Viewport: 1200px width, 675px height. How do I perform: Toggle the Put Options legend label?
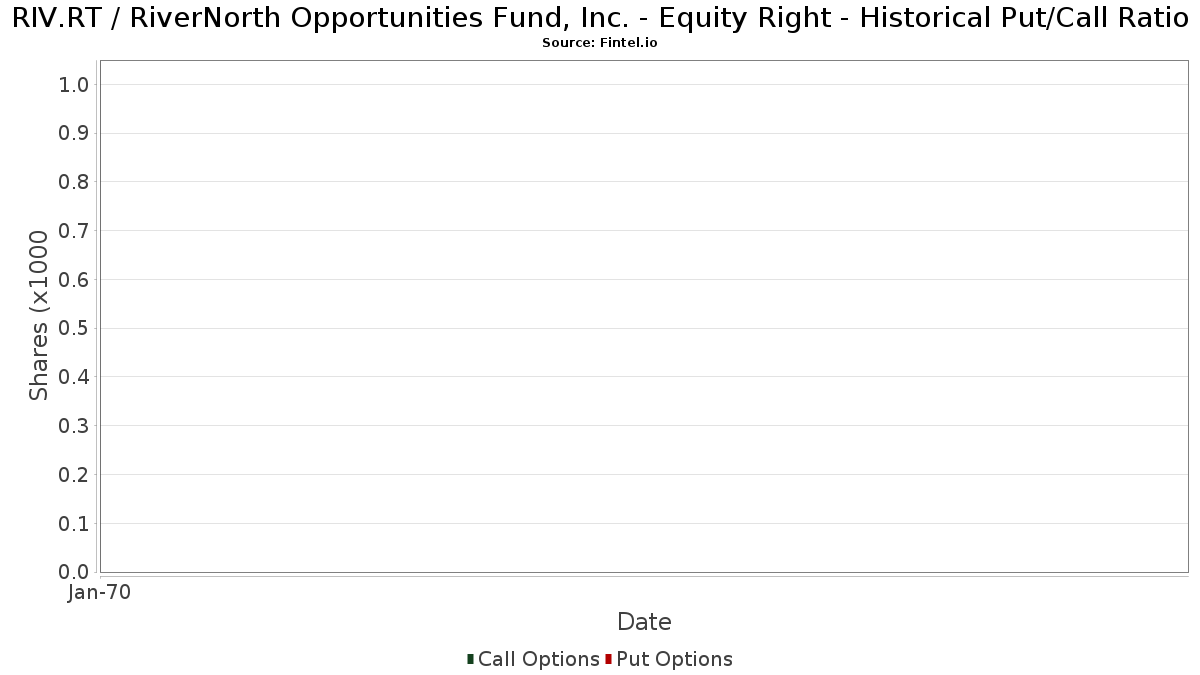(x=674, y=659)
